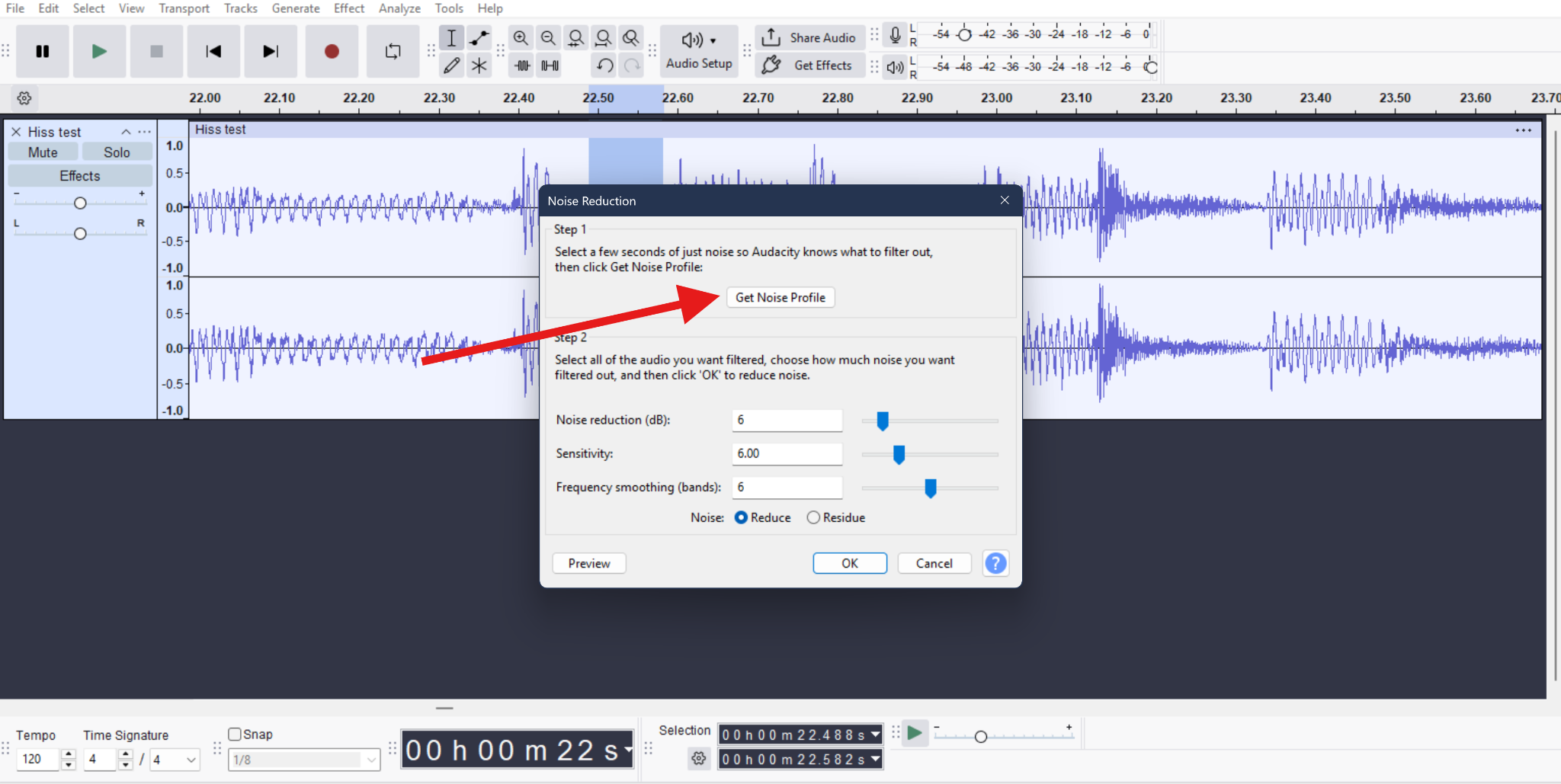Click the red Record button
Image resolution: width=1561 pixels, height=784 pixels.
(331, 51)
